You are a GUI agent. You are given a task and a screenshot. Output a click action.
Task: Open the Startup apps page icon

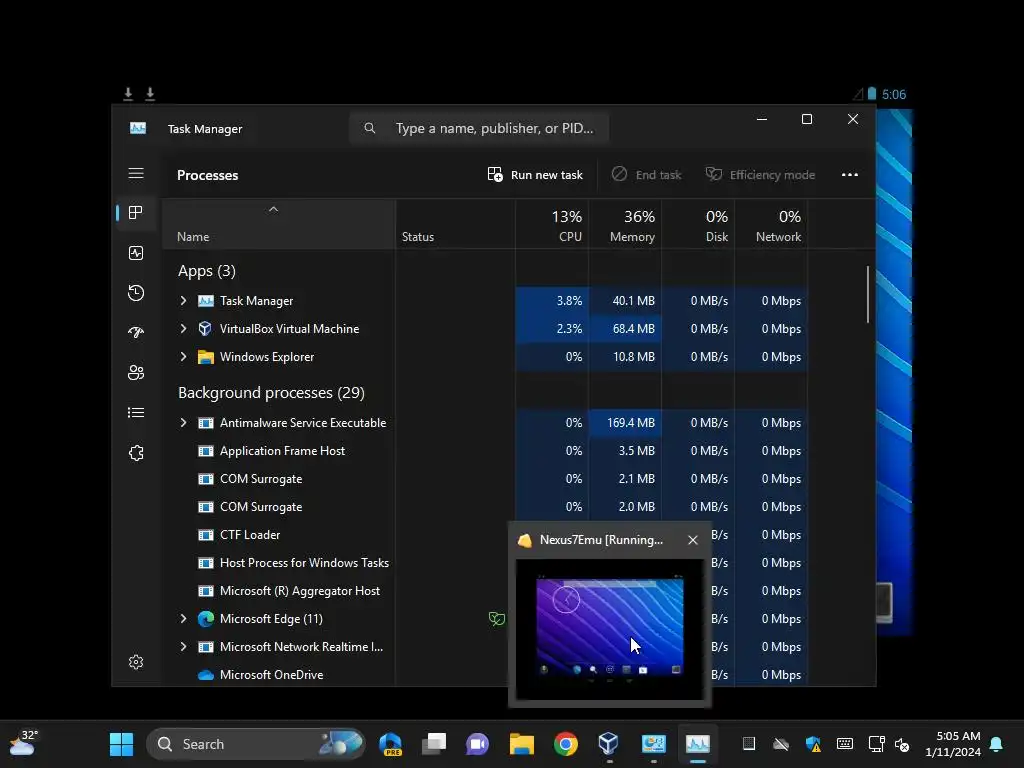tap(136, 332)
